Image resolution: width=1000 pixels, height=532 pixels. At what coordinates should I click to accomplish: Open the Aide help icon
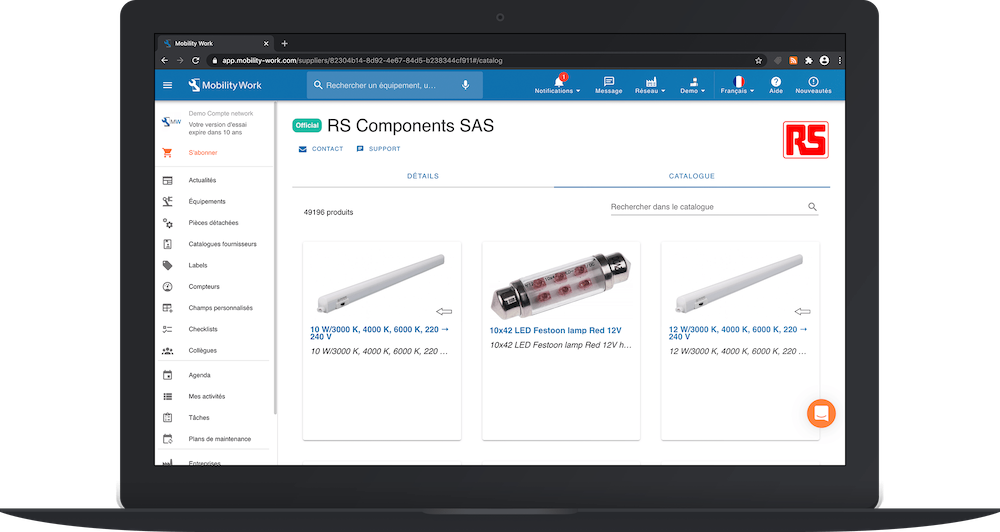(776, 85)
